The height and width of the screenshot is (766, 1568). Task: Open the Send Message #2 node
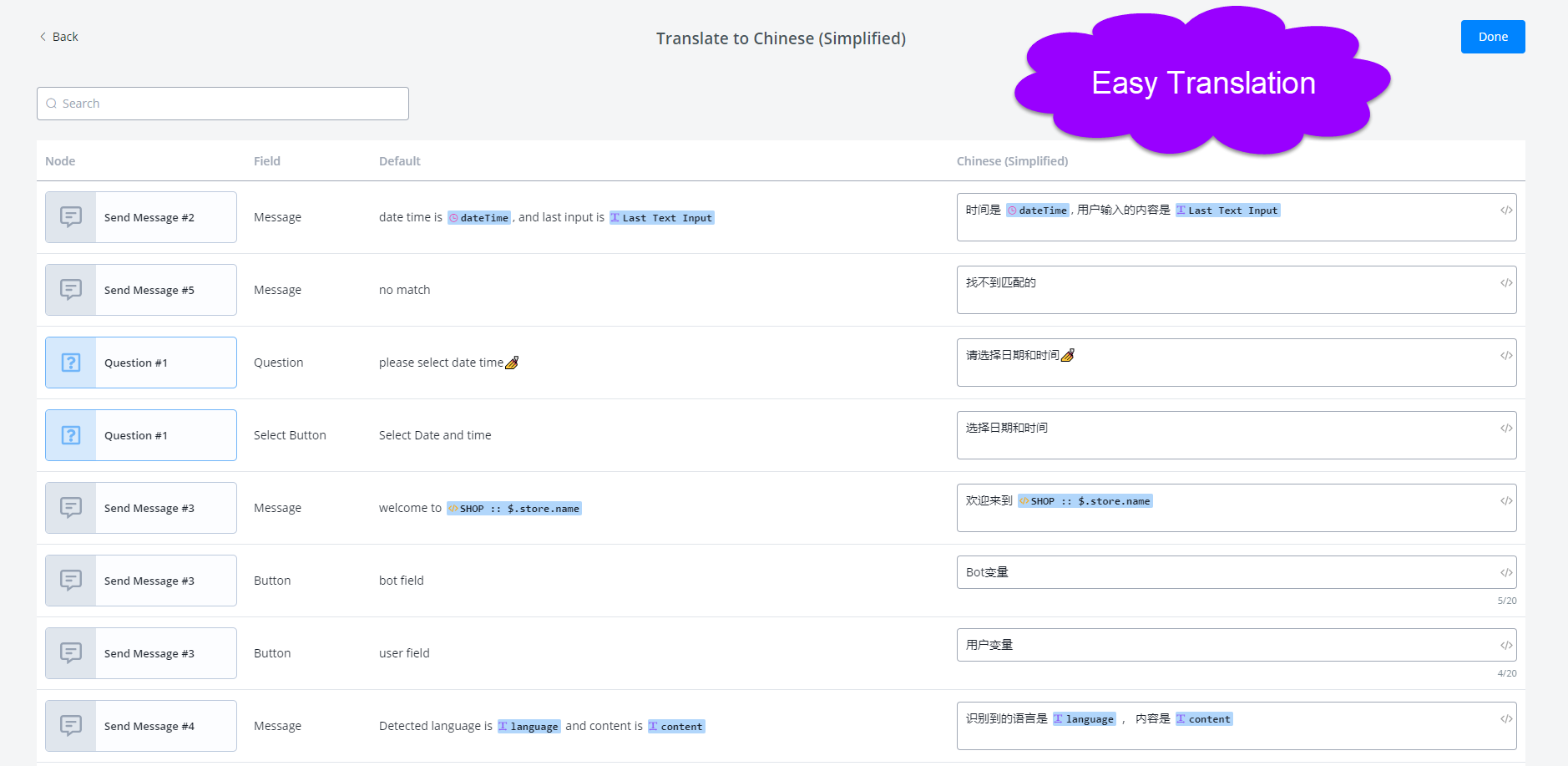click(141, 217)
